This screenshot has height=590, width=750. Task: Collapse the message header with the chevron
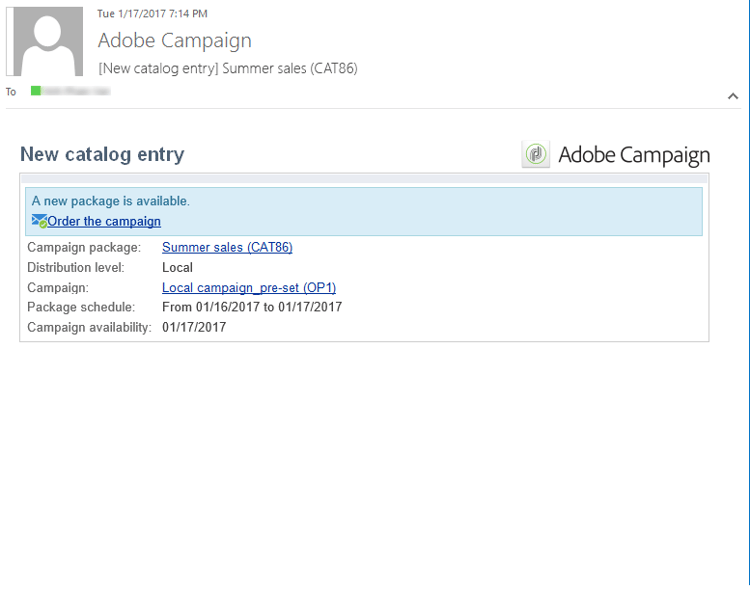pyautogui.click(x=733, y=96)
